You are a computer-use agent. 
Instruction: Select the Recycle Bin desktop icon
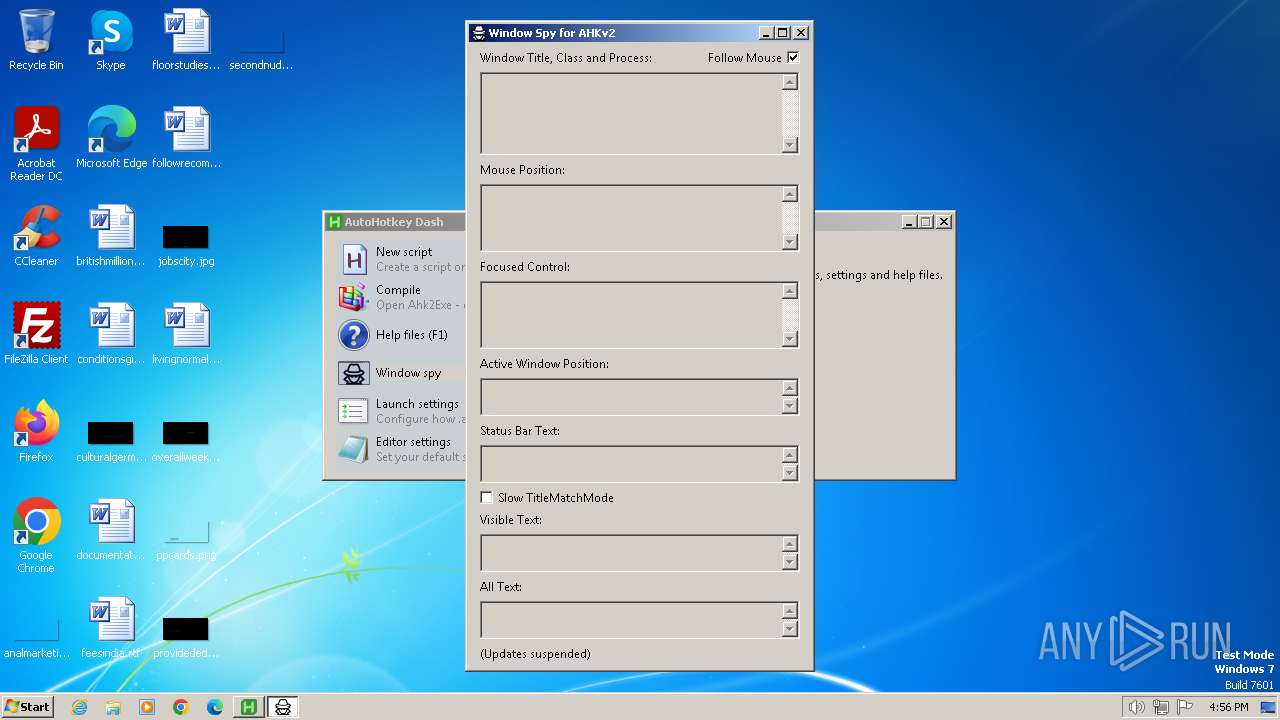(36, 40)
